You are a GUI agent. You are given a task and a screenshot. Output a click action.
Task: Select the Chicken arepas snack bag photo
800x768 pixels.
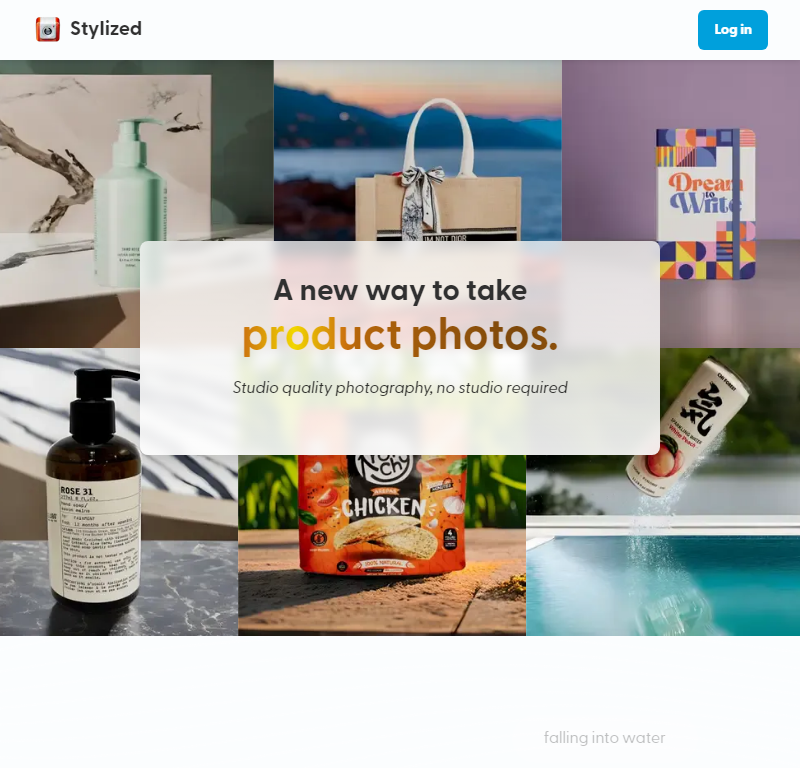pos(382,545)
